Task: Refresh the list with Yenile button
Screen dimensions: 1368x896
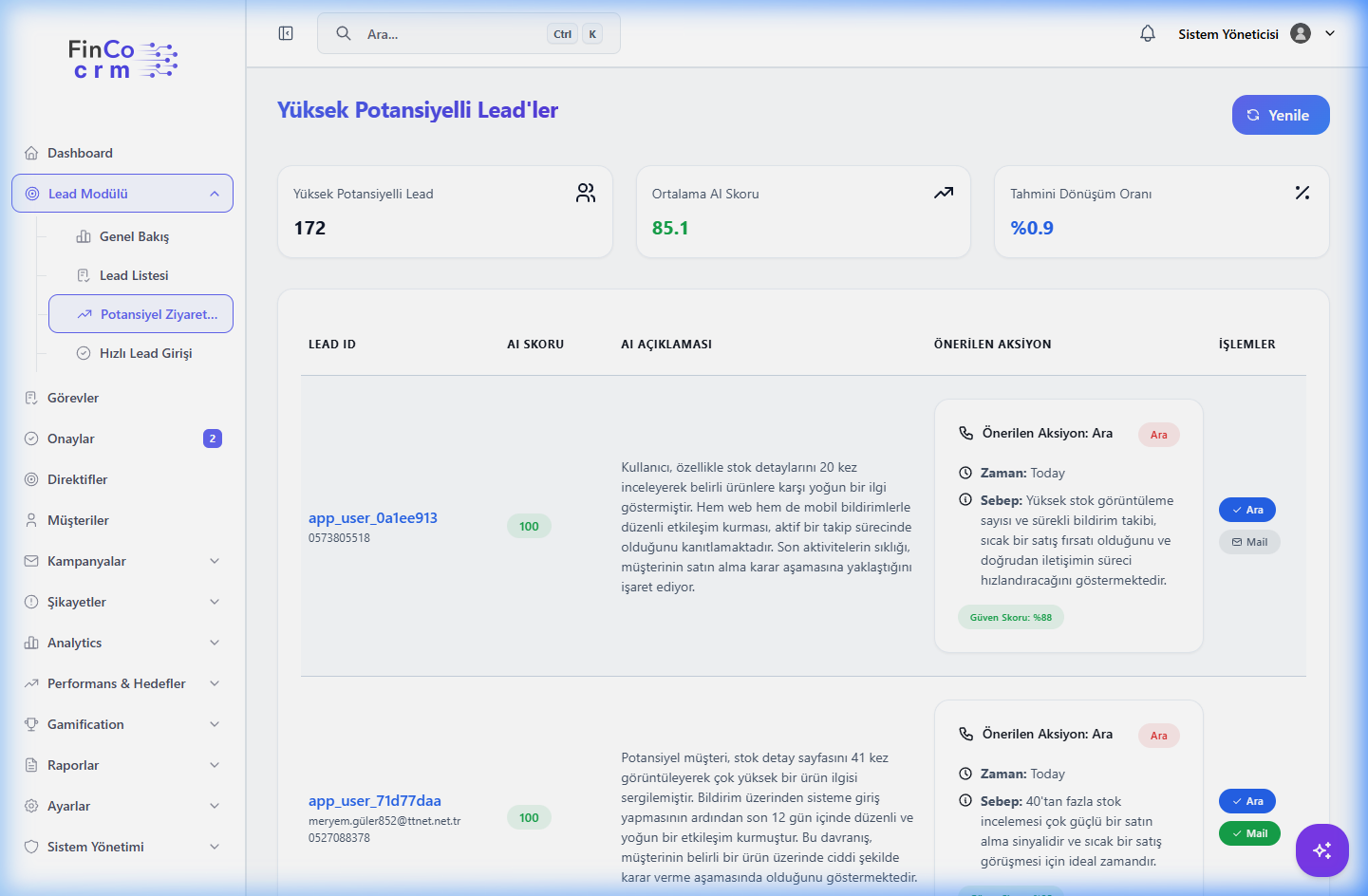Action: click(x=1281, y=115)
